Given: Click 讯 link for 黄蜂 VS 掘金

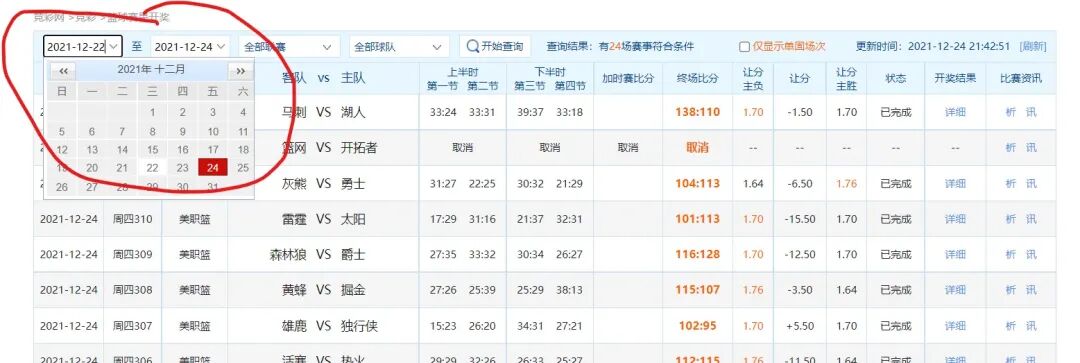Looking at the screenshot, I should point(1031,290).
